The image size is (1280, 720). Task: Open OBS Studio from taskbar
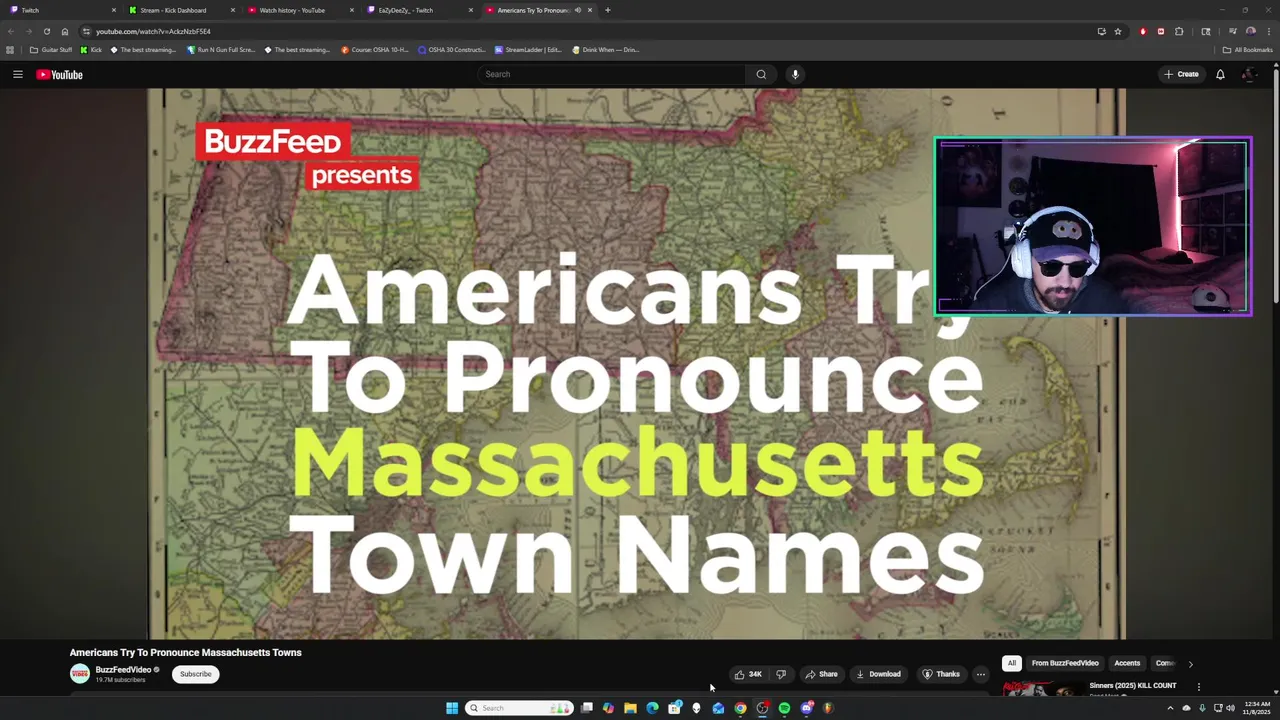762,708
